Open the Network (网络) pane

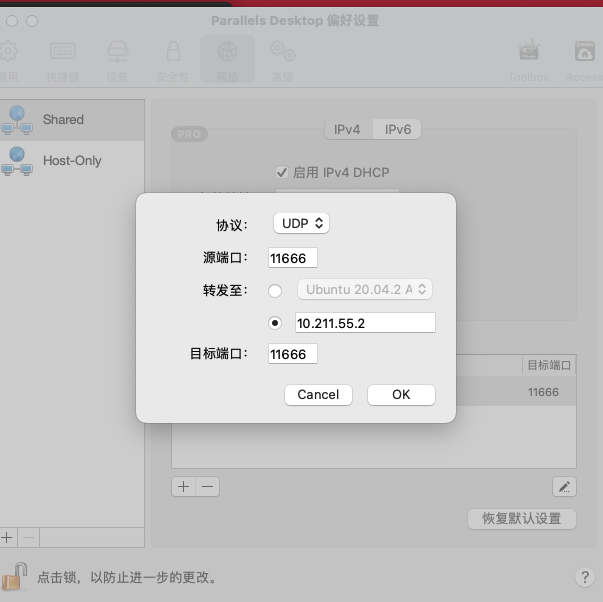click(x=227, y=59)
